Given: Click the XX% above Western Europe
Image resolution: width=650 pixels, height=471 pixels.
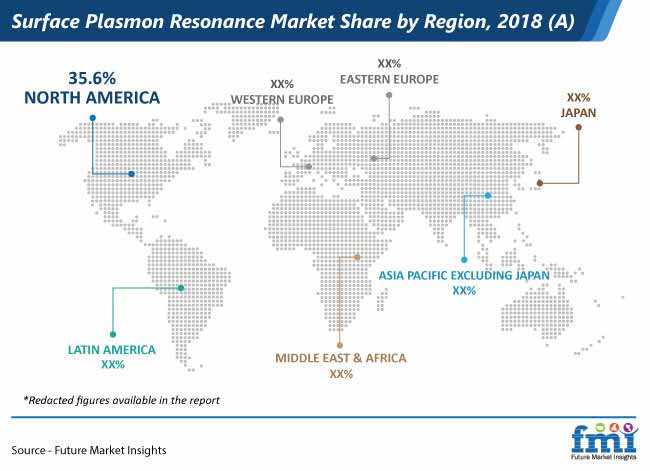Looking at the screenshot, I should point(282,84).
